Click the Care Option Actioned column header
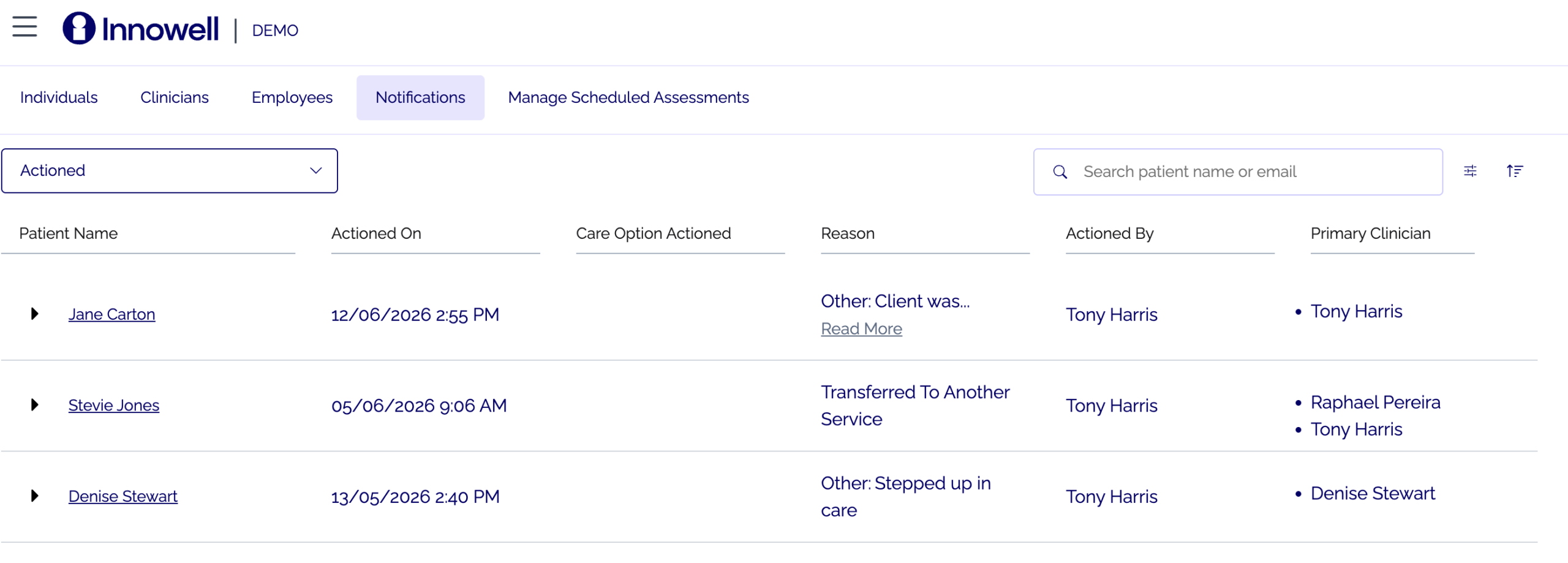Image resolution: width=1568 pixels, height=563 pixels. tap(654, 233)
